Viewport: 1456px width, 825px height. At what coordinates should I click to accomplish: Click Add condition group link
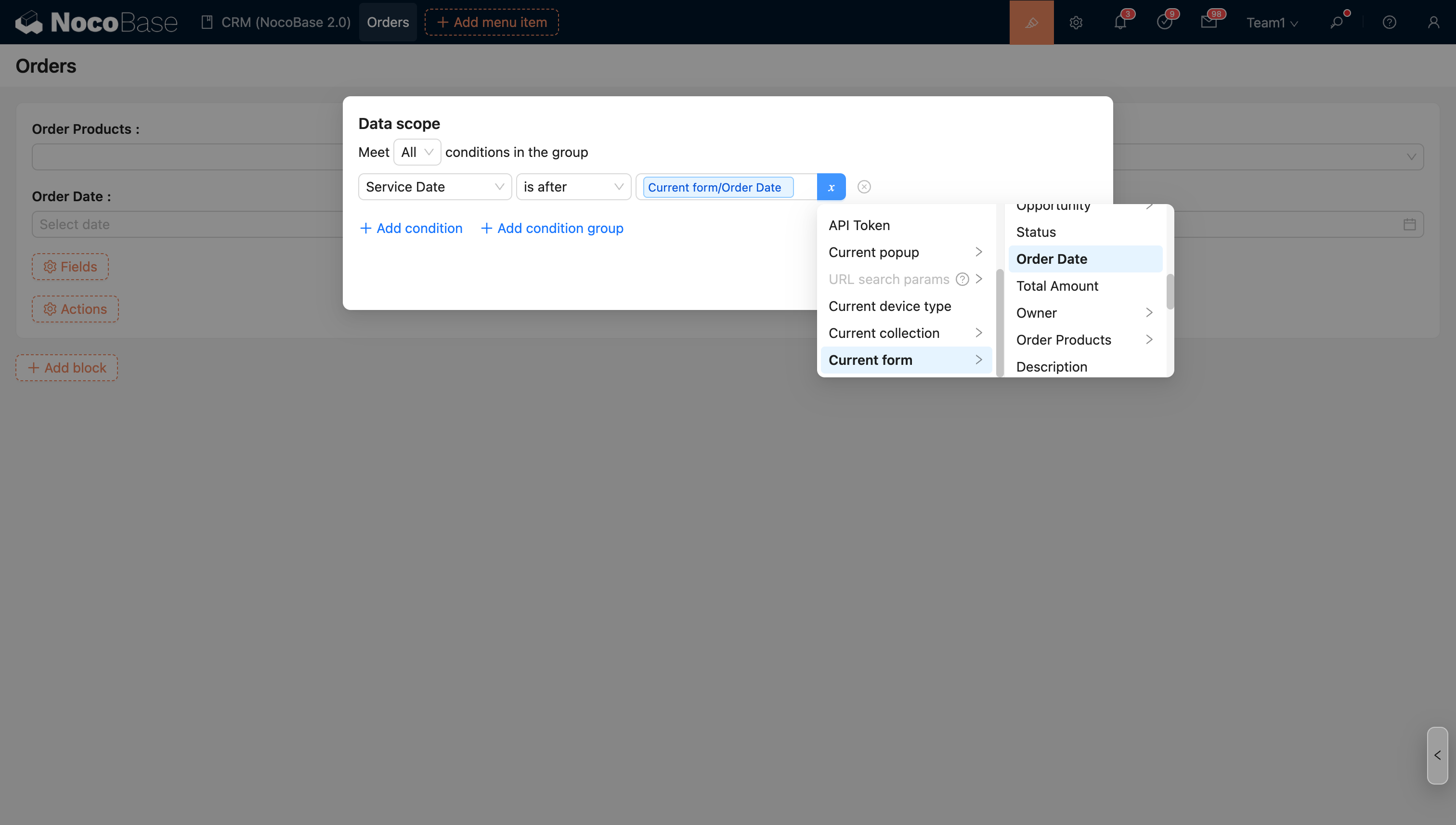point(552,228)
